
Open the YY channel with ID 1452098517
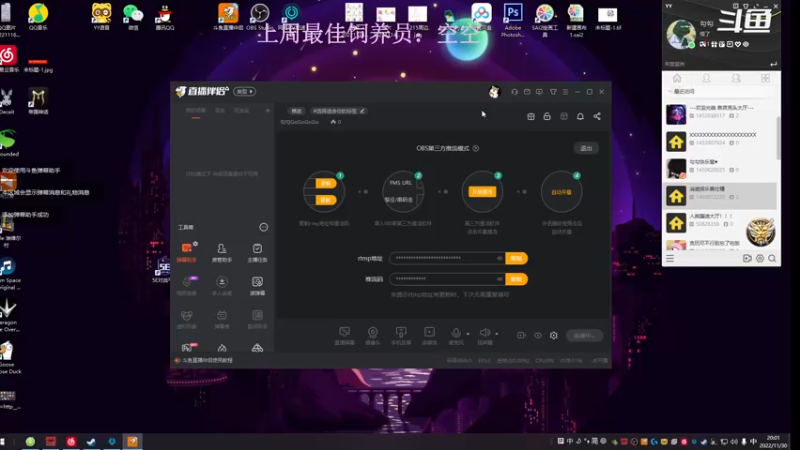pos(720,114)
